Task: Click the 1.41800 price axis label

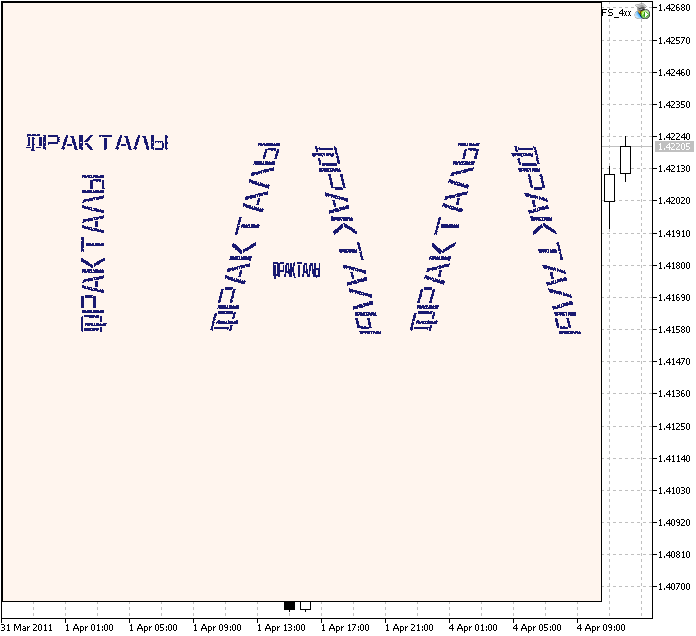Action: (674, 265)
